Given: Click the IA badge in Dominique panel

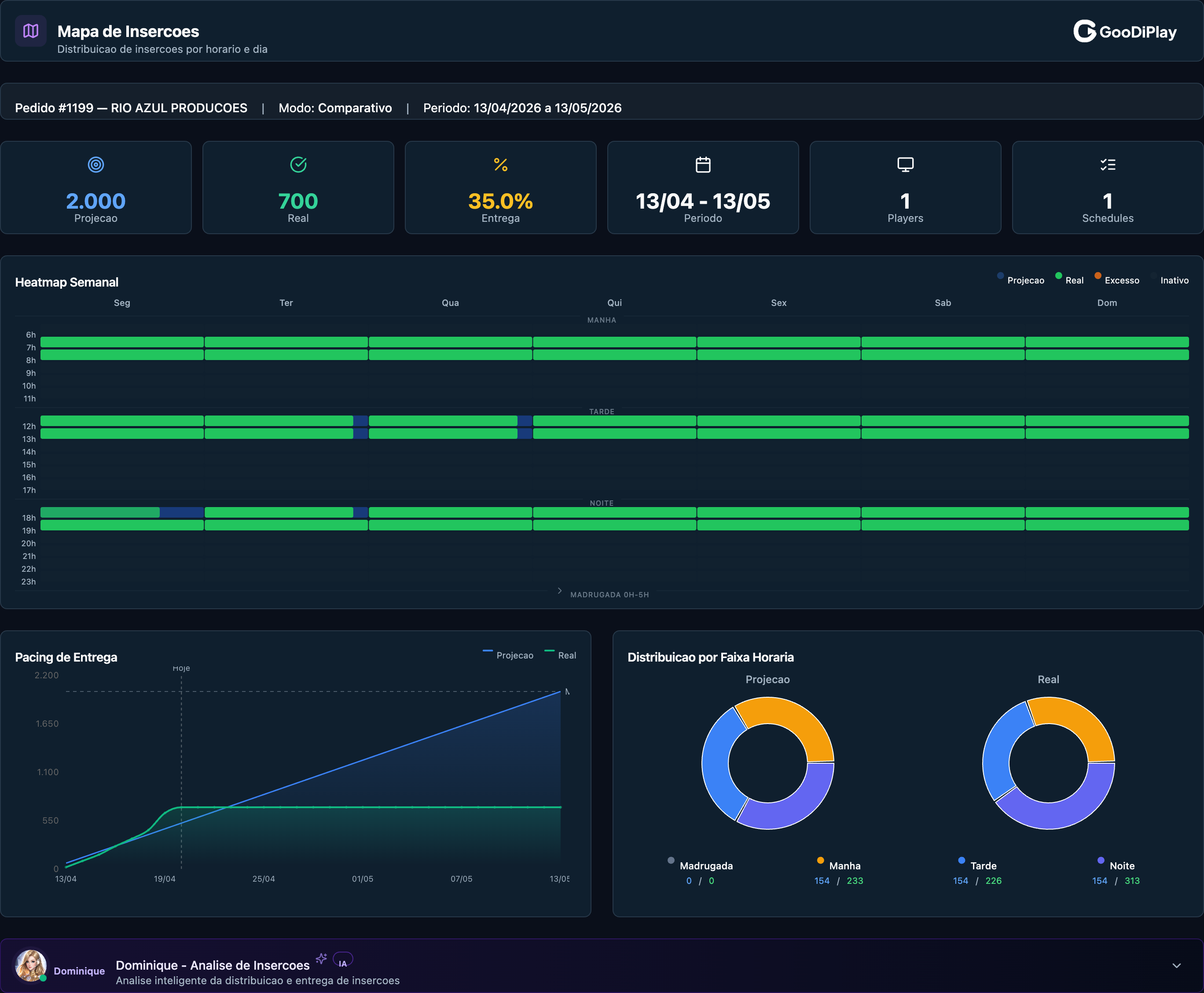Looking at the screenshot, I should 343,960.
